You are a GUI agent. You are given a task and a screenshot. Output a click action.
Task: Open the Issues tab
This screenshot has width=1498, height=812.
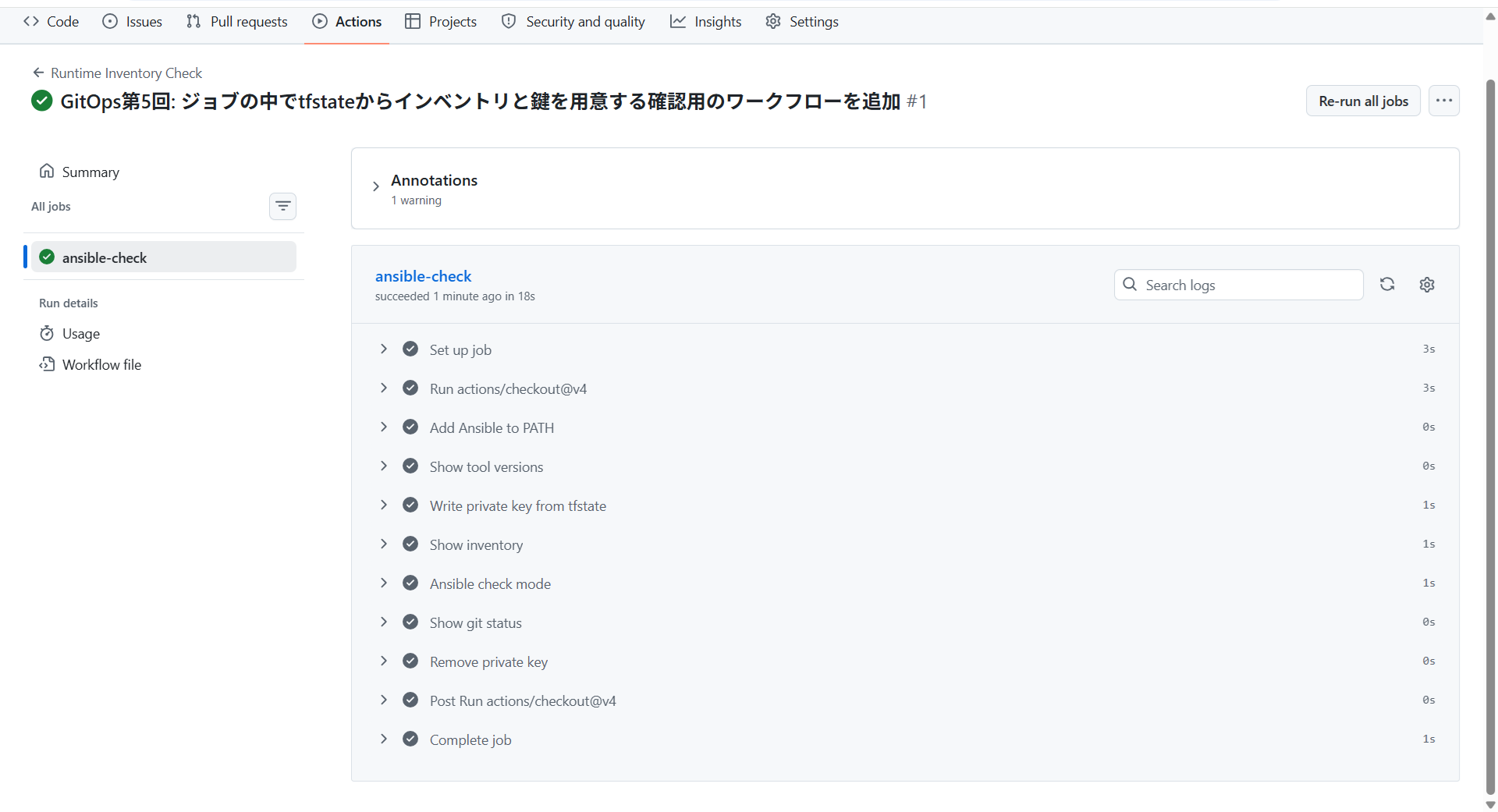133,22
